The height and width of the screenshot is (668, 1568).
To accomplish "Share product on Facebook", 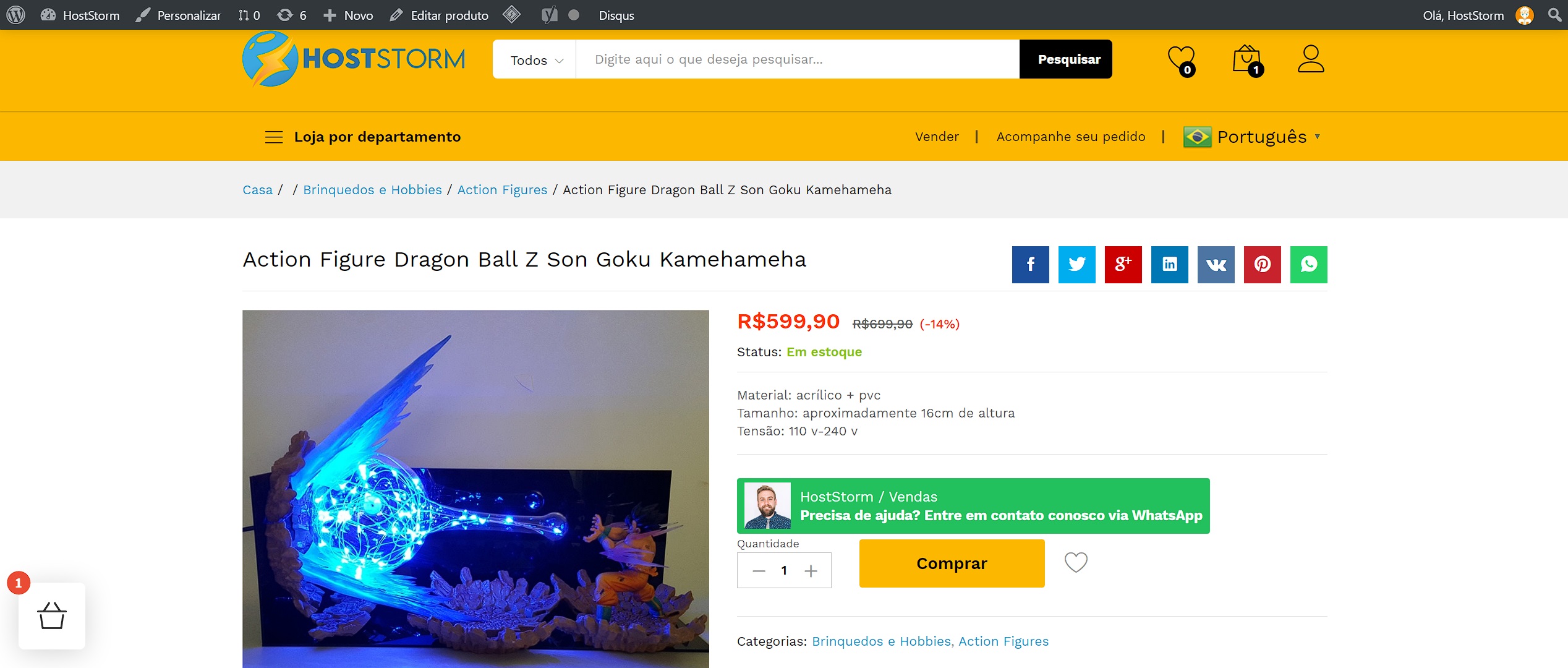I will pos(1030,265).
